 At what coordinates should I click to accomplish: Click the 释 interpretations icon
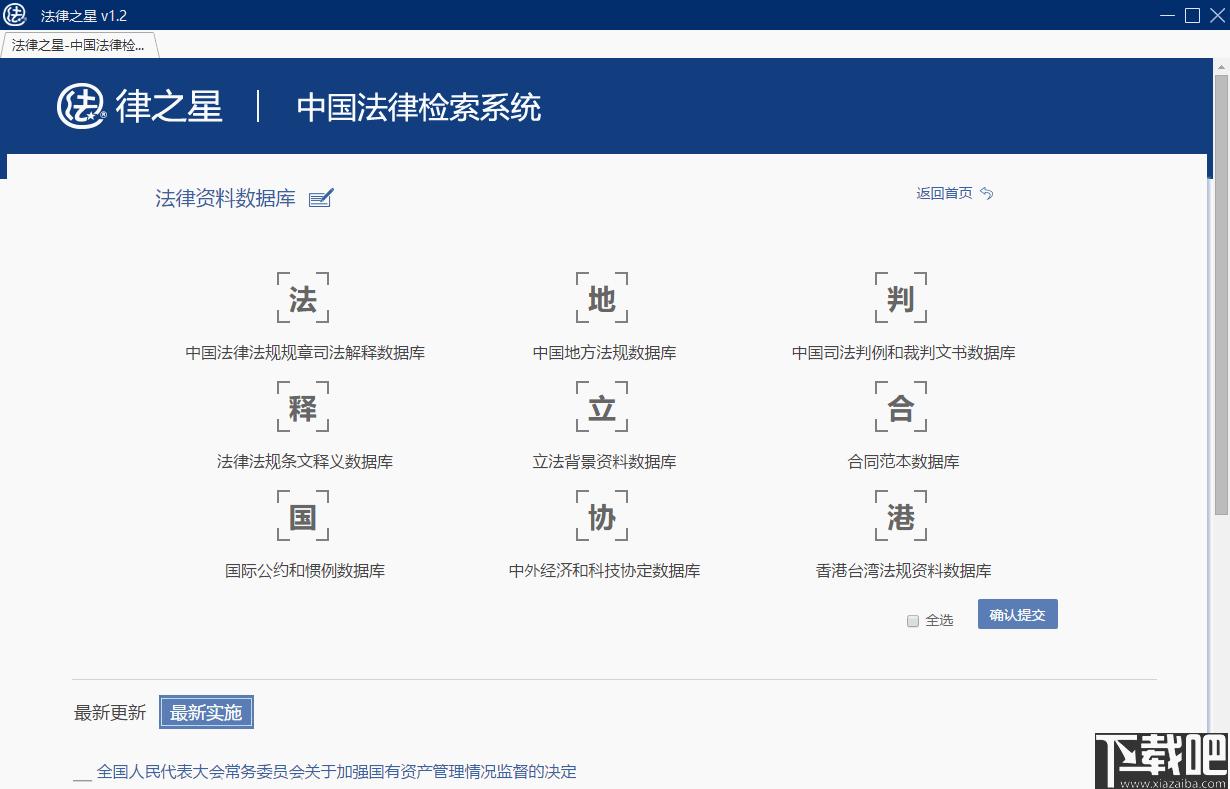click(302, 408)
